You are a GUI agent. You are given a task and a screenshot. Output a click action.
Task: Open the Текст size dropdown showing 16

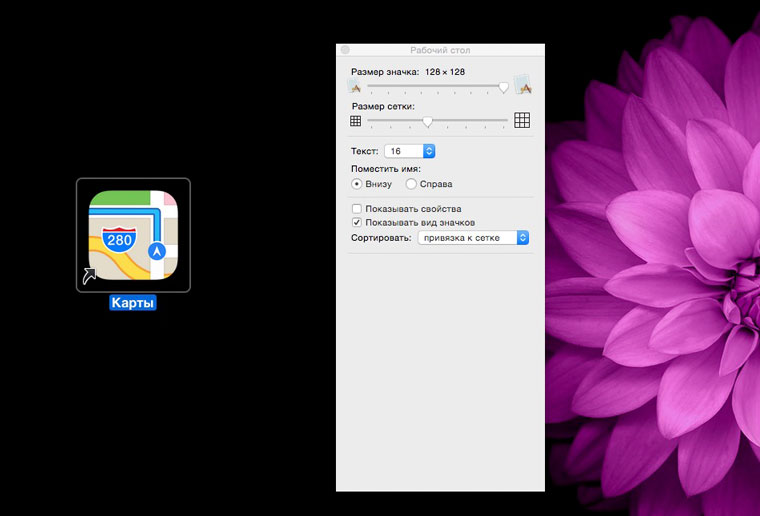point(410,151)
